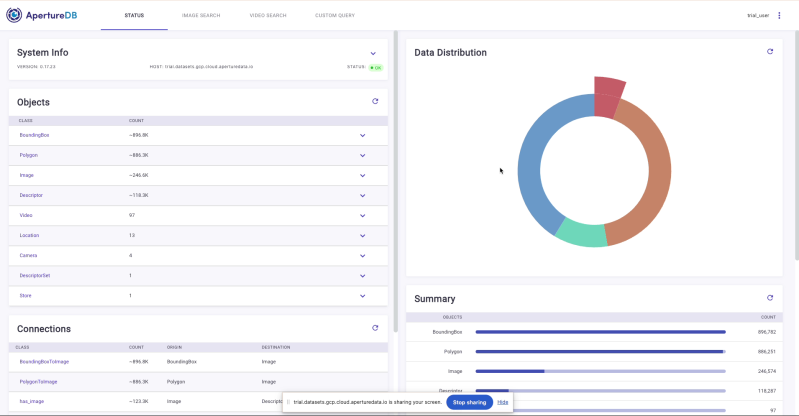Screen dimensions: 799x416
Task: Expand the Polygon object row
Action: coord(362,155)
